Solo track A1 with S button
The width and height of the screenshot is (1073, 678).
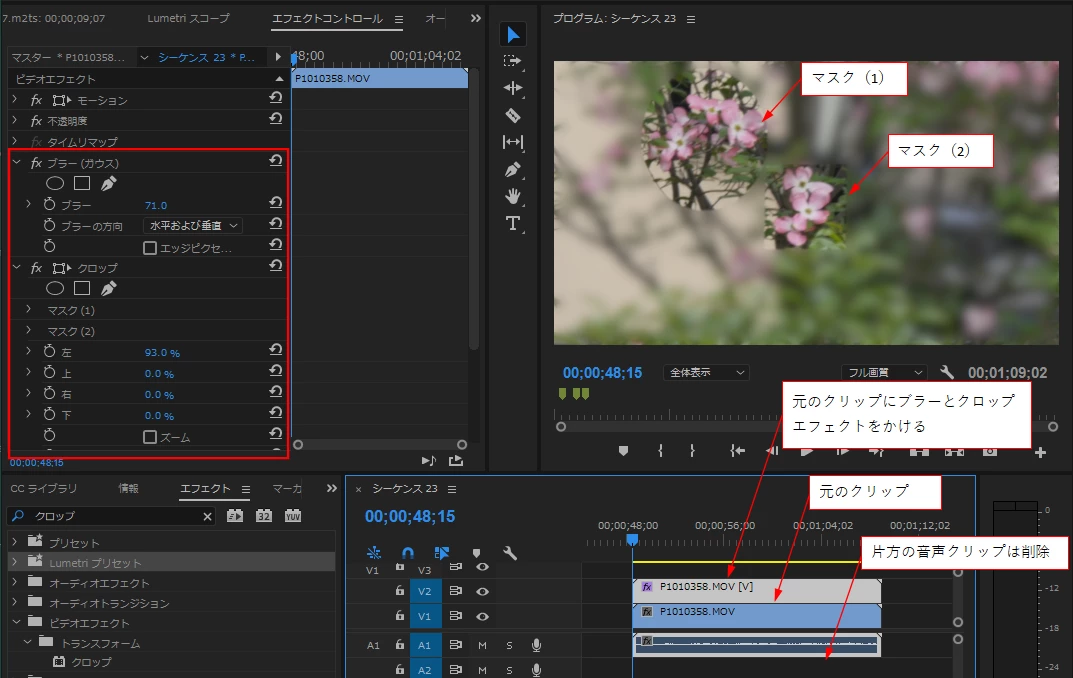tap(509, 645)
